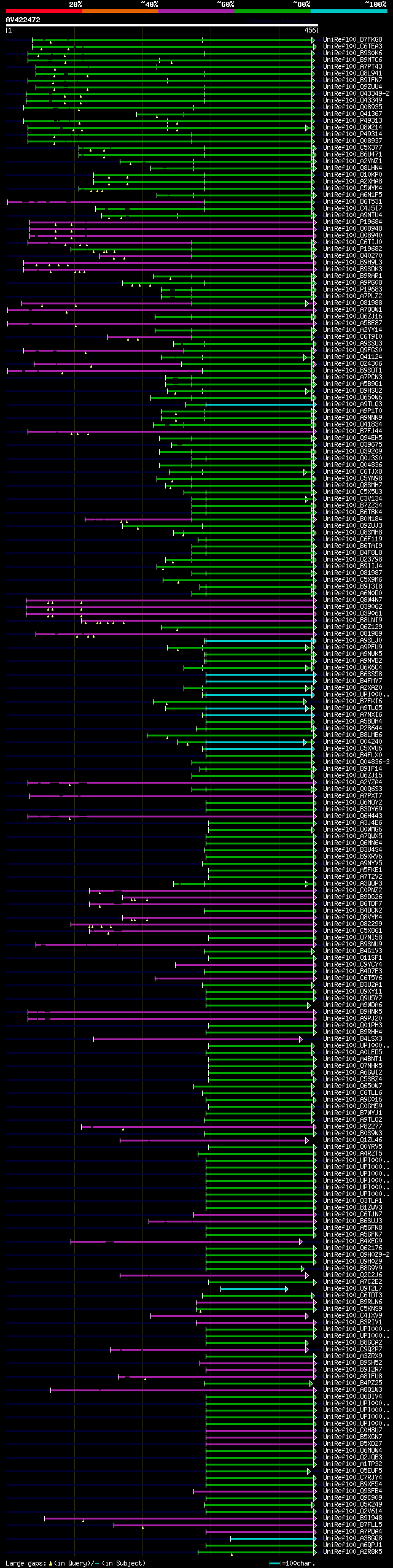The width and height of the screenshot is (393, 1568).
Task: Click the orange ~40% identity legend segment
Action: click(120, 11)
